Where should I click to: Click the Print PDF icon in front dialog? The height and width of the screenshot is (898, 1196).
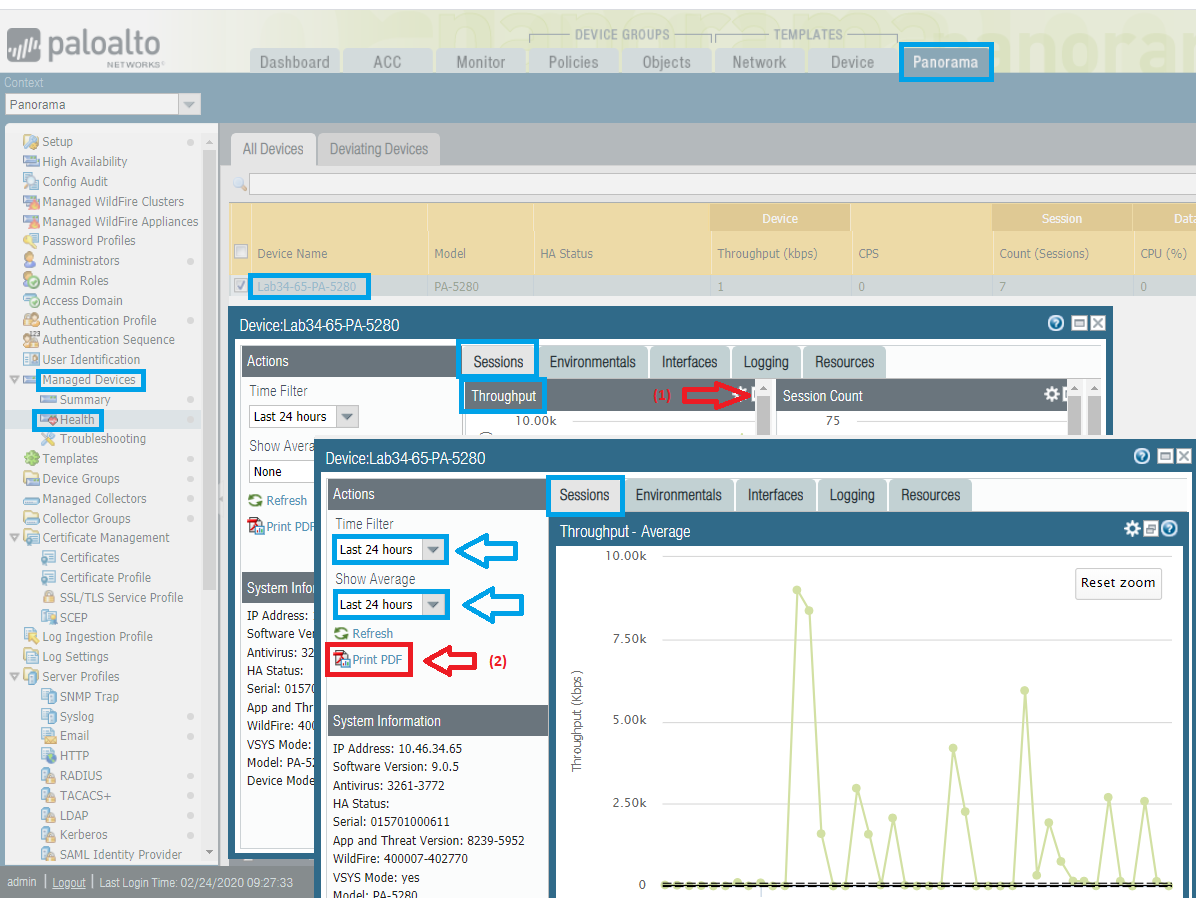tap(341, 659)
